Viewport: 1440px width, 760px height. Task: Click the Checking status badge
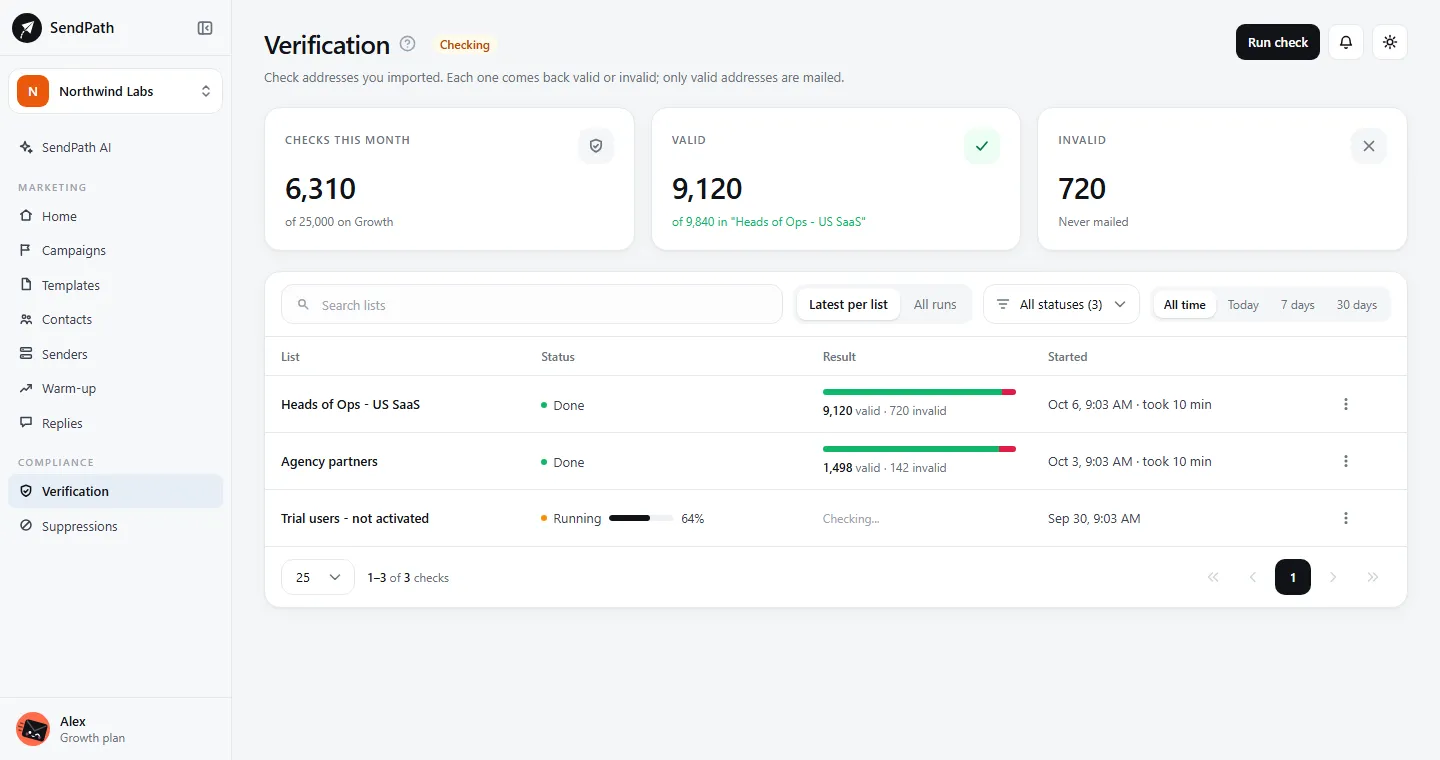click(465, 45)
